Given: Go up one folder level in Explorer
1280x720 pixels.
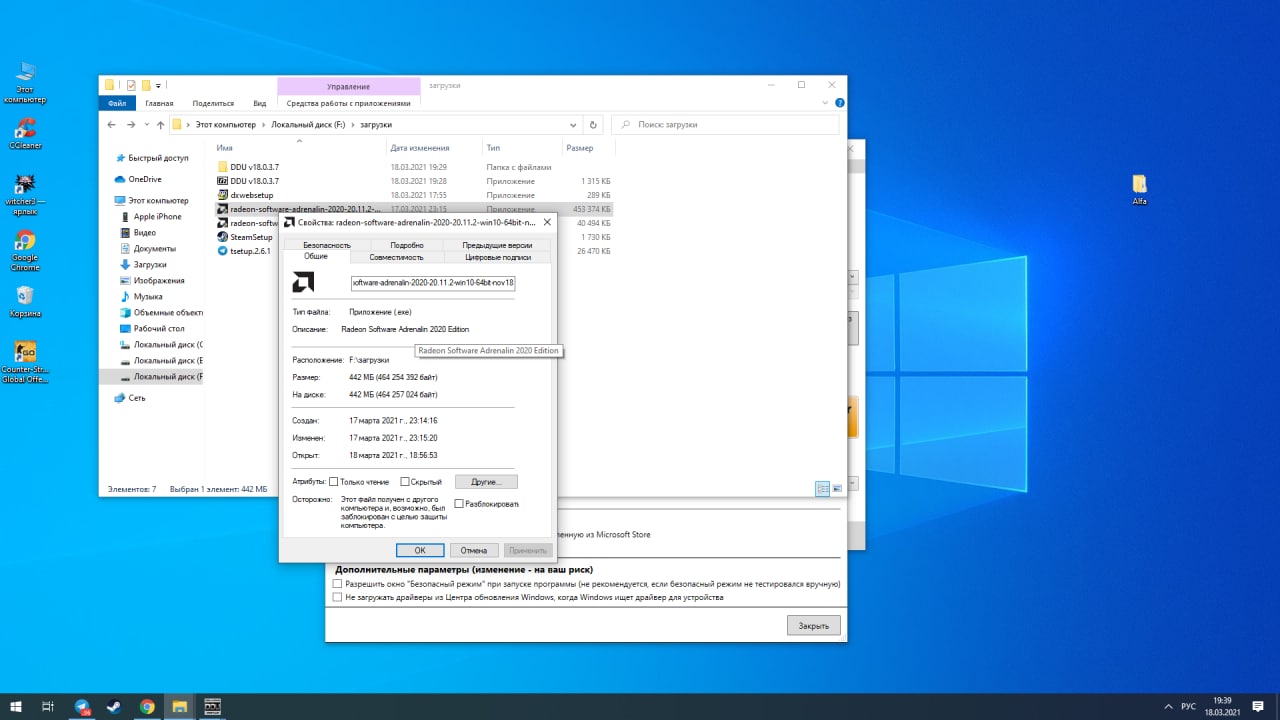Looking at the screenshot, I should coord(160,125).
